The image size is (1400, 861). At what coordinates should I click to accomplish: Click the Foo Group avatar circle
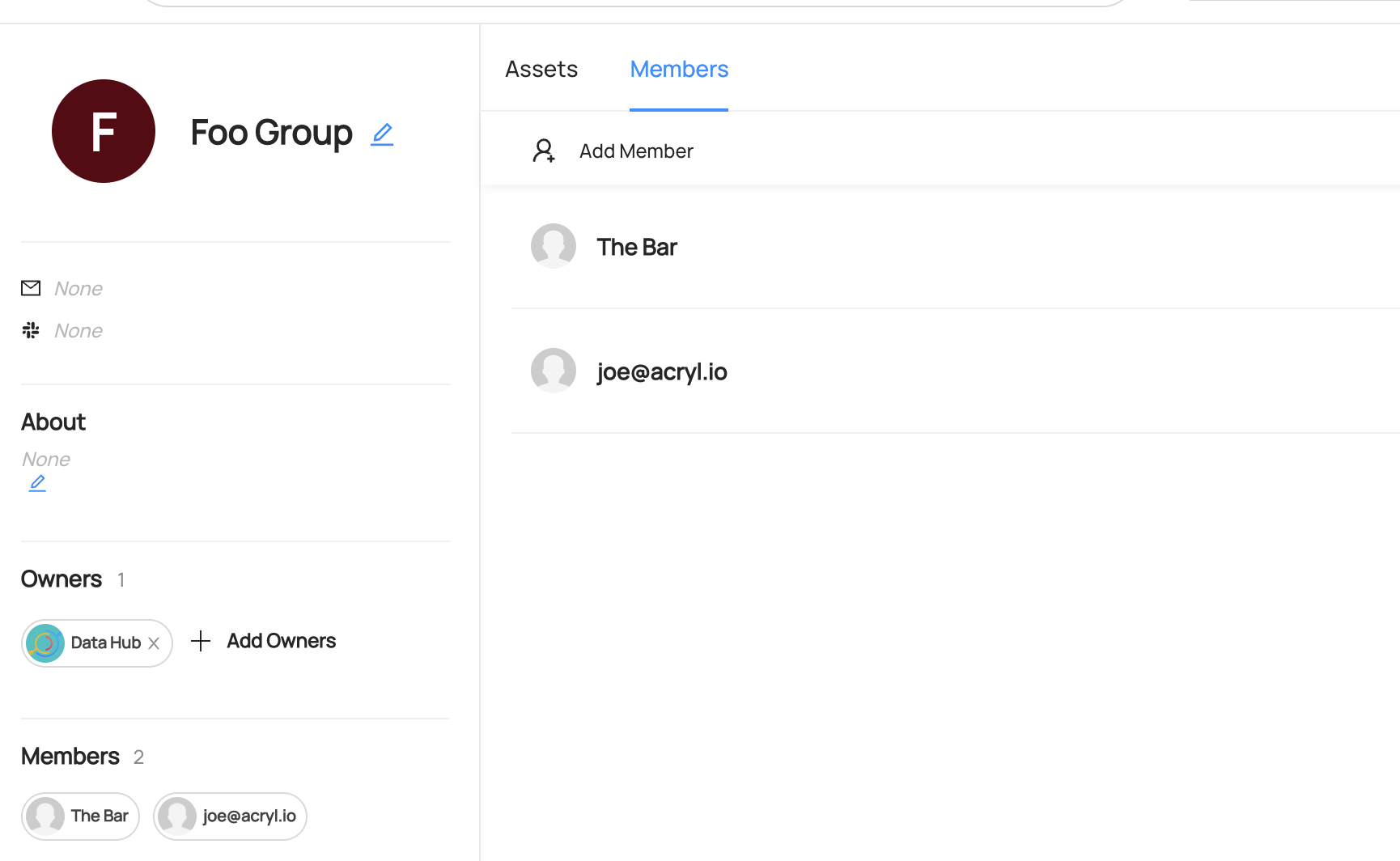[x=104, y=130]
